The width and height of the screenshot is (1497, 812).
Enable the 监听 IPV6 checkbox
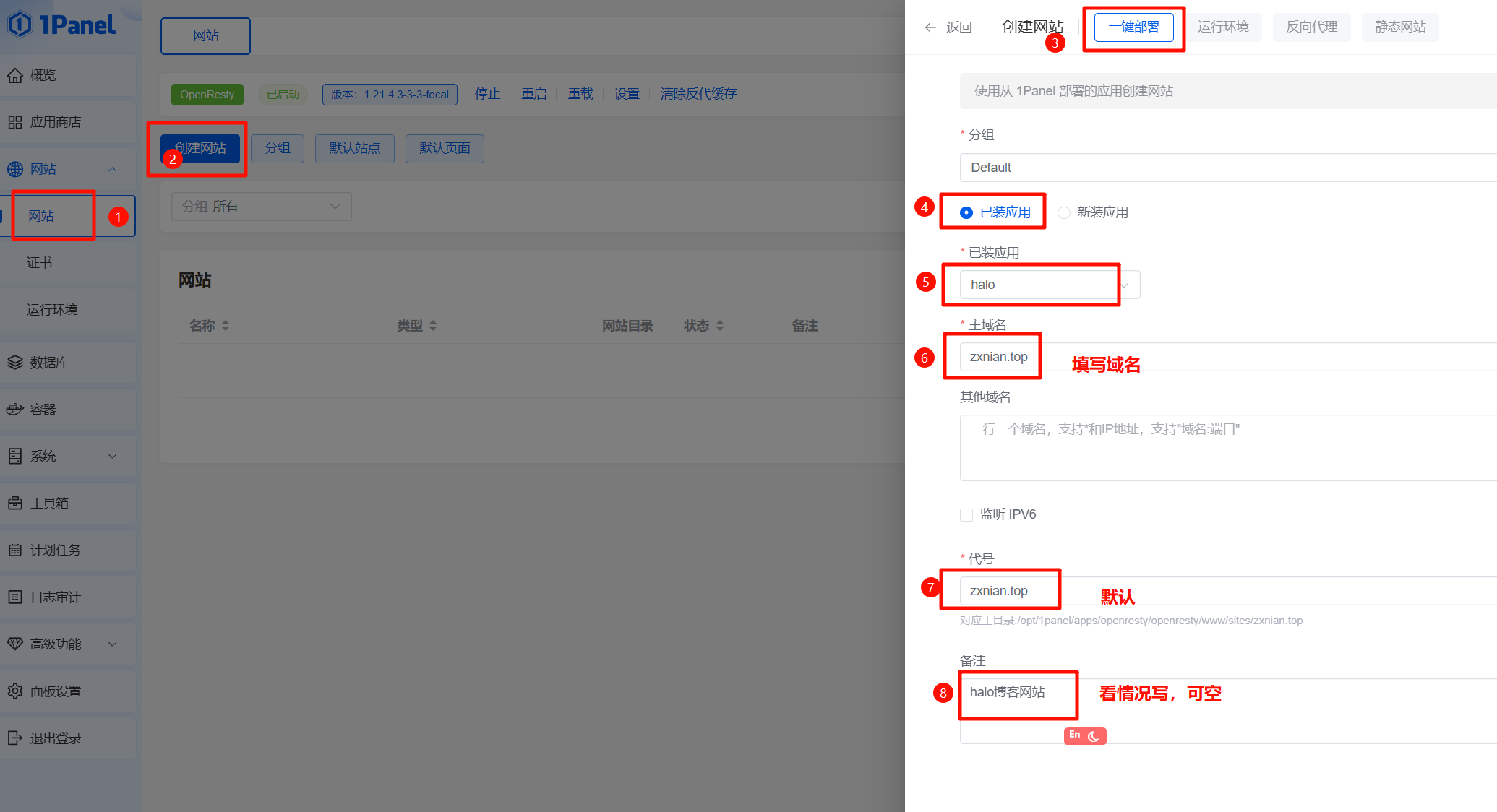coord(966,515)
